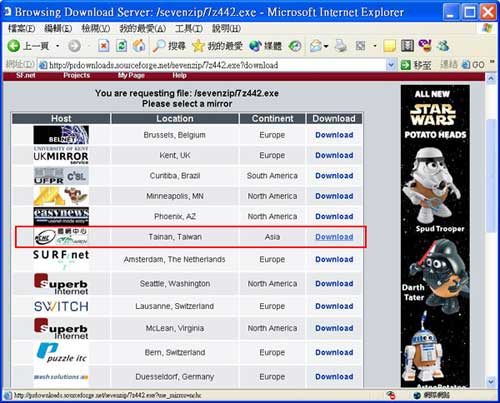Click the Forward navigation arrow icon

click(x=74, y=46)
